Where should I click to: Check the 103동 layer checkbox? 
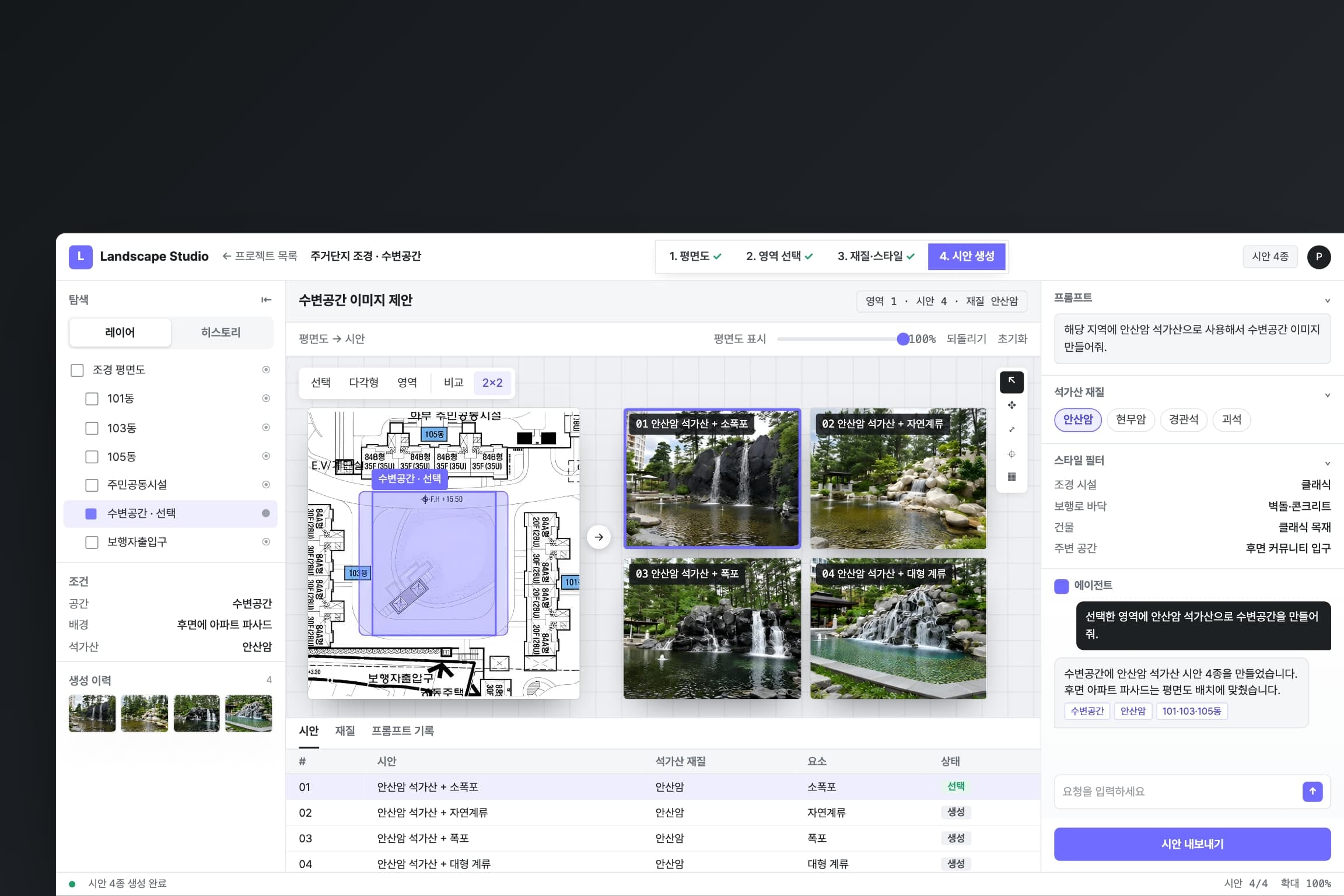[92, 428]
